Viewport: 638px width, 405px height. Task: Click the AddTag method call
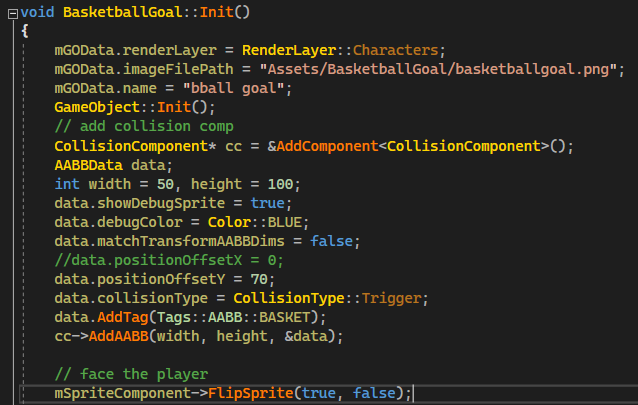pyautogui.click(x=122, y=318)
